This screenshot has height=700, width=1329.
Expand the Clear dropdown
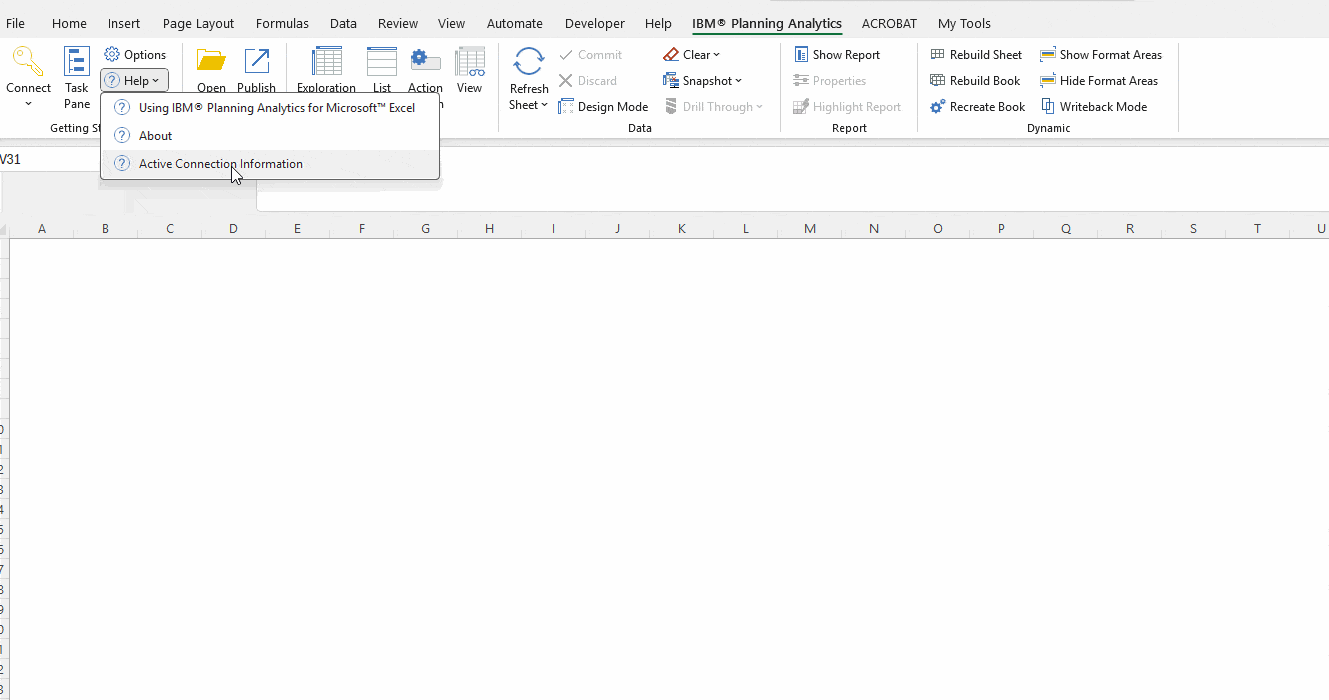691,55
